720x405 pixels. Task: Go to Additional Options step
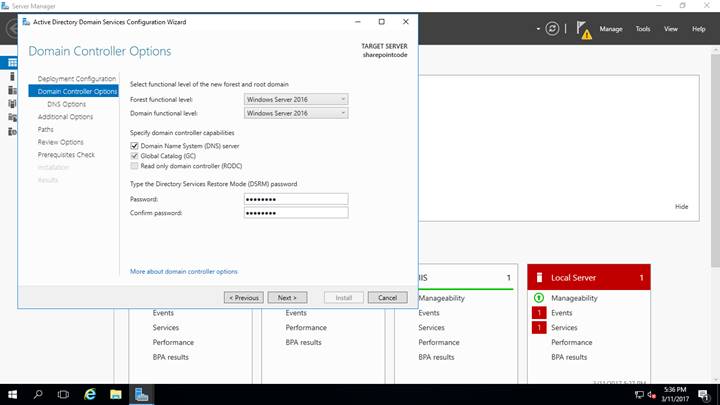pyautogui.click(x=65, y=117)
